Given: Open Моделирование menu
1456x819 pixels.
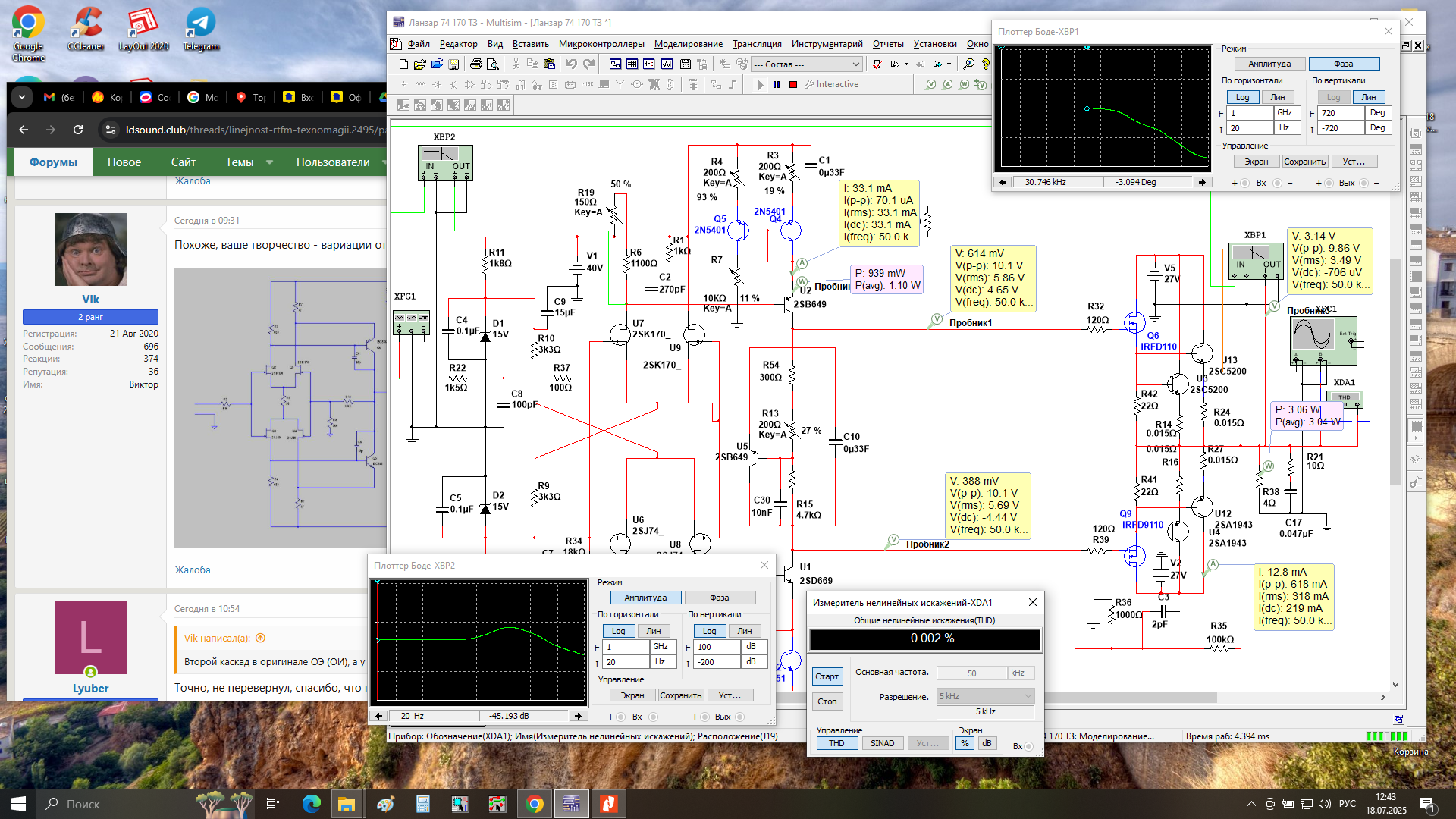Looking at the screenshot, I should (689, 44).
